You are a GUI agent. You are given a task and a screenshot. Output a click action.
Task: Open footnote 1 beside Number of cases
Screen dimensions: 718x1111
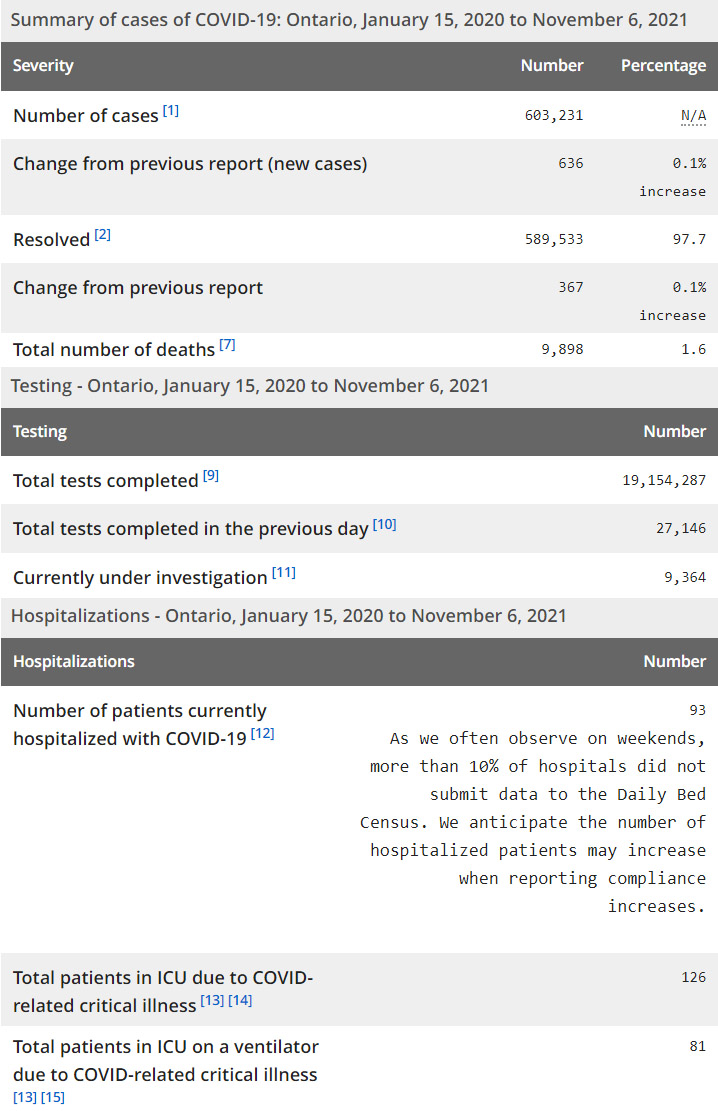pos(171,110)
